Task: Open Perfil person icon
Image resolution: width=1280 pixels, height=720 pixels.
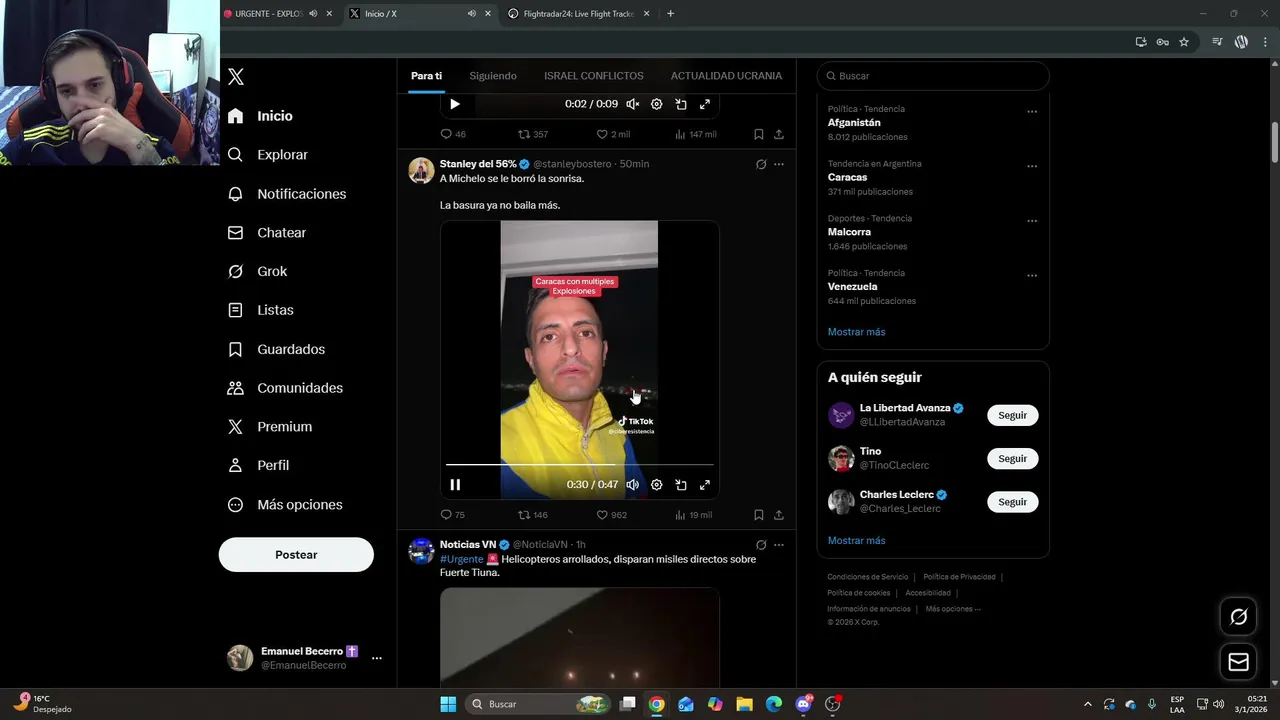Action: 235,465
